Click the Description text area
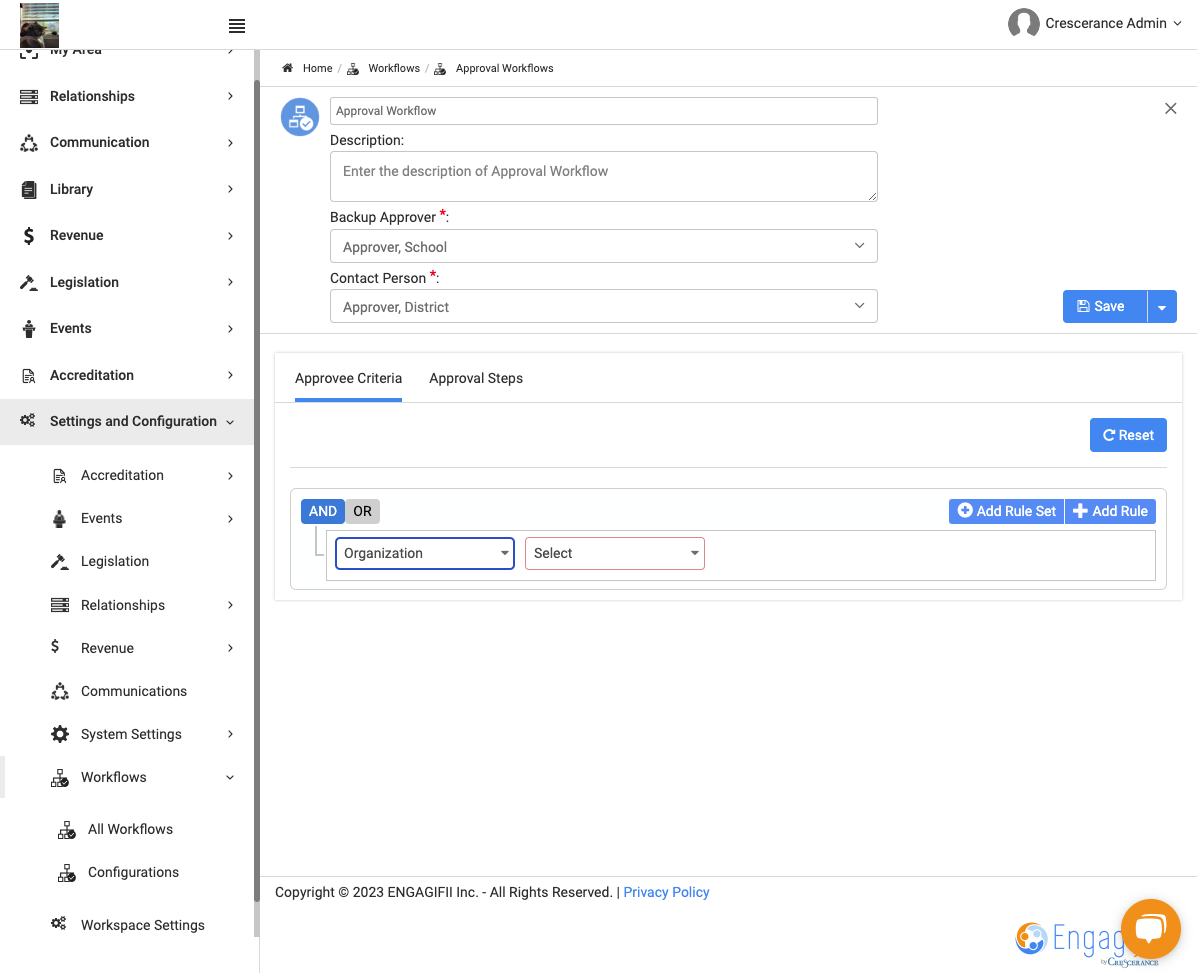Screen dimensions: 1197x975 pos(603,176)
